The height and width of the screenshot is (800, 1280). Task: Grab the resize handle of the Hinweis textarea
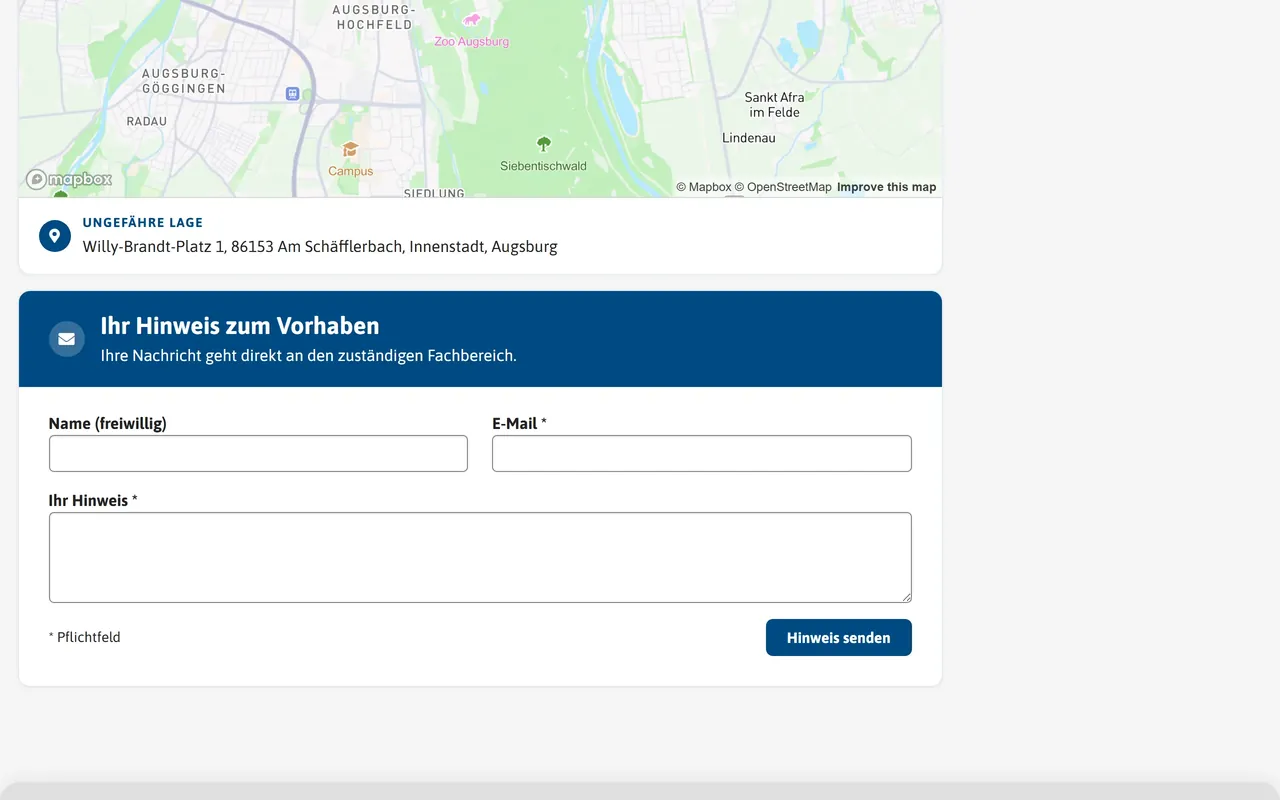coord(906,597)
